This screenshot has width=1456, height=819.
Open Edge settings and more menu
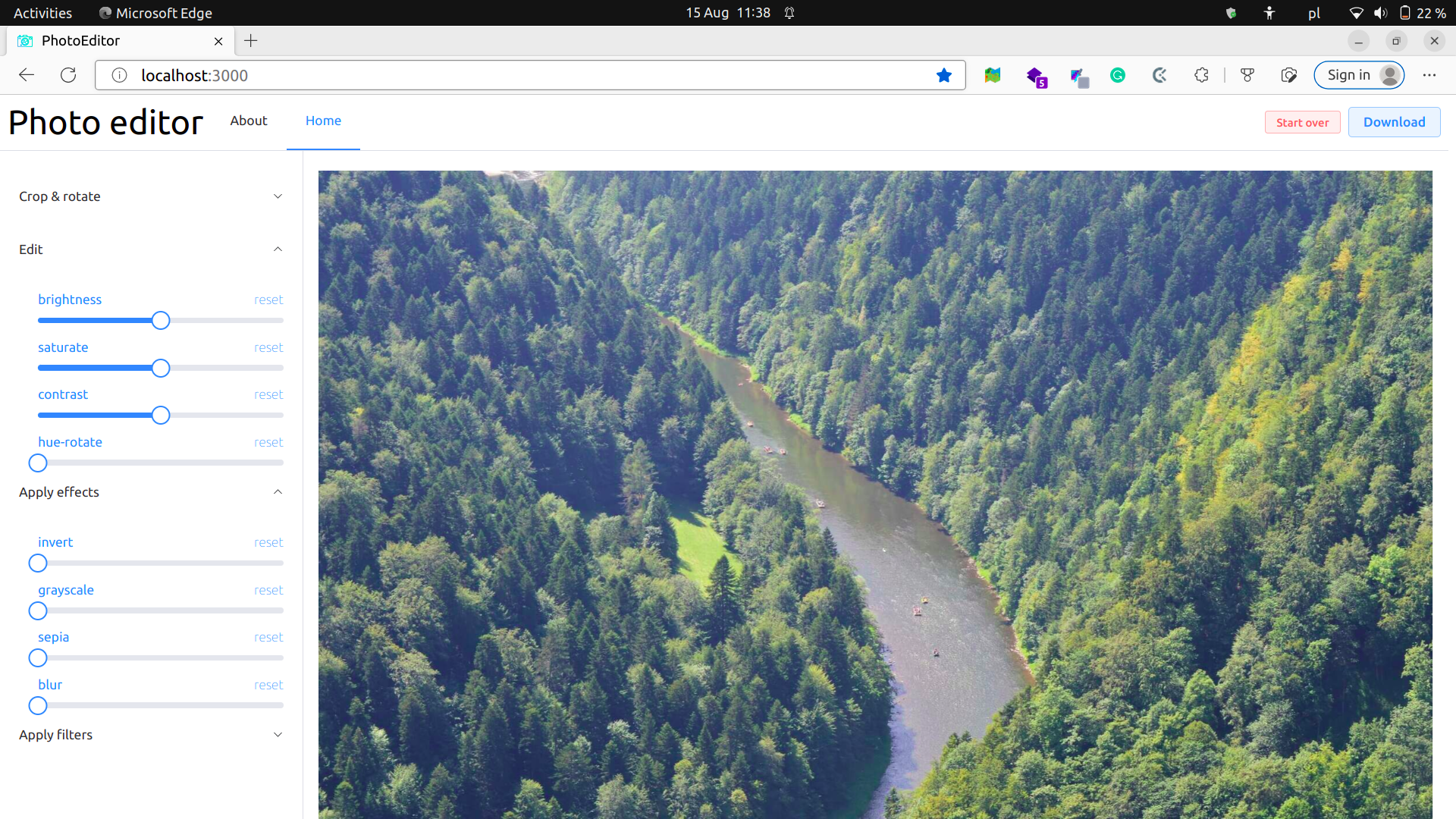pyautogui.click(x=1429, y=75)
